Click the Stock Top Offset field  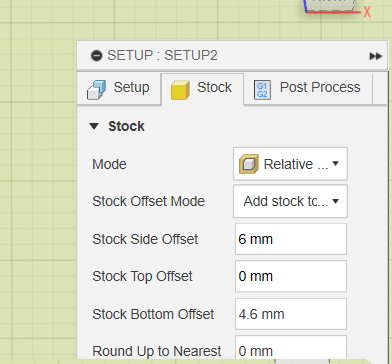[291, 276]
